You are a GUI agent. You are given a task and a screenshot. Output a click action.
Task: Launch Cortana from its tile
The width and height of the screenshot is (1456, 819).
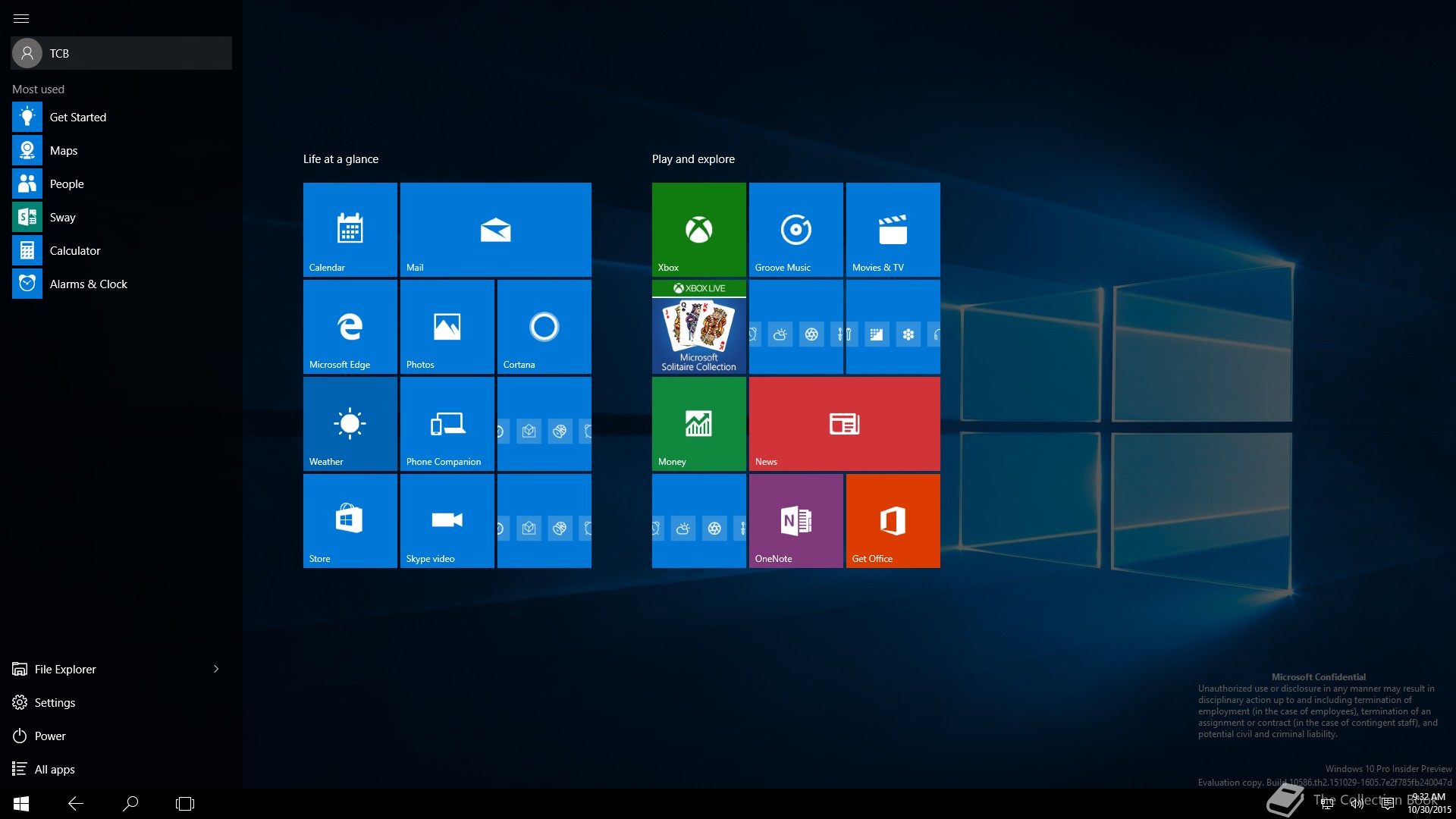tap(544, 326)
